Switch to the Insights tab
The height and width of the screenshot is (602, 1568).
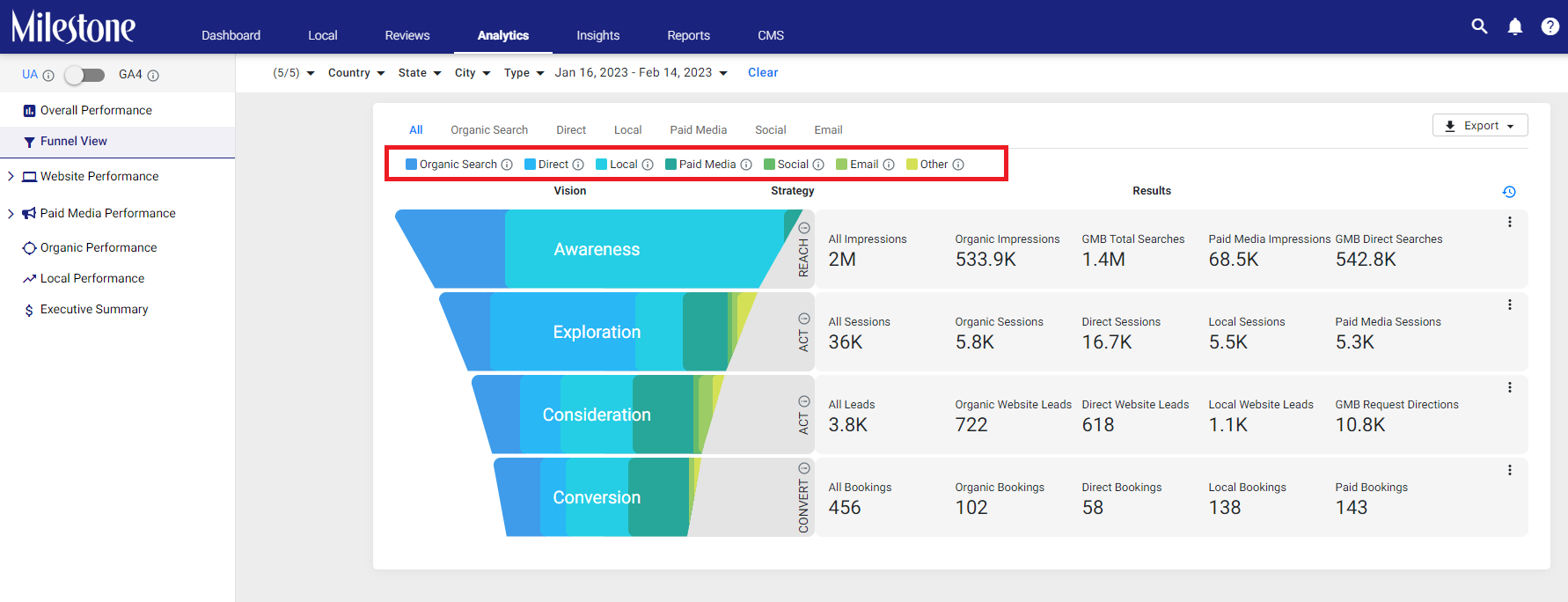click(x=598, y=35)
